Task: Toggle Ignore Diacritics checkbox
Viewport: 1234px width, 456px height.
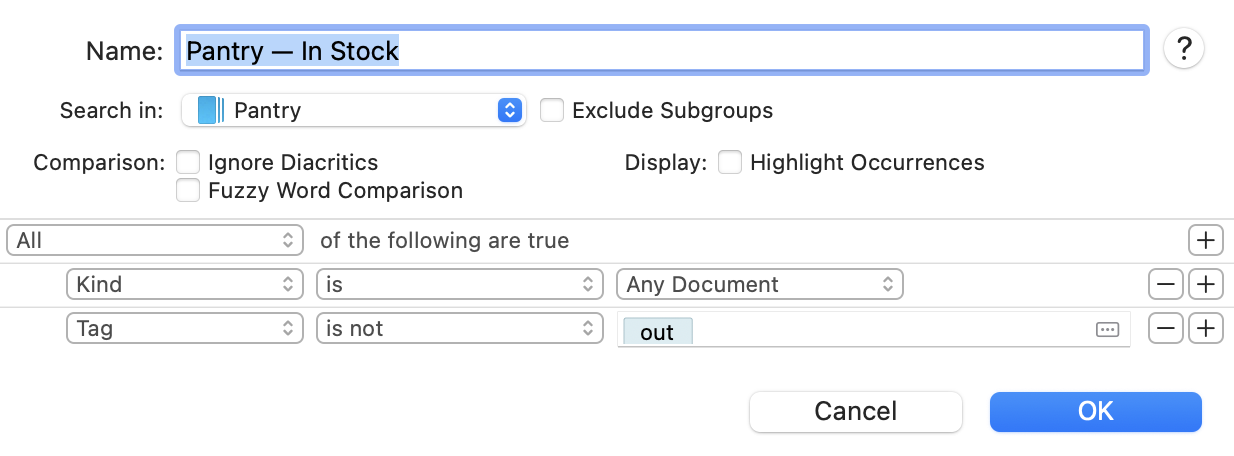Action: pos(188,162)
